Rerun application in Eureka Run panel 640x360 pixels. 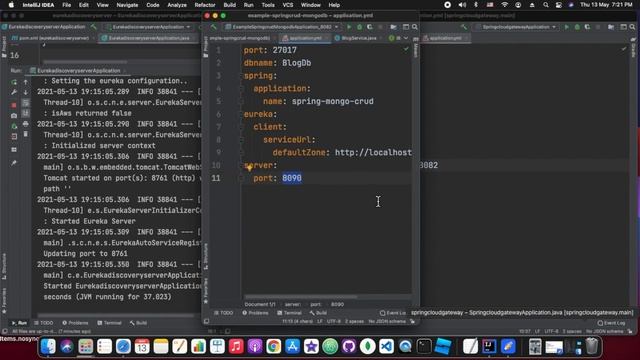click(x=14, y=82)
